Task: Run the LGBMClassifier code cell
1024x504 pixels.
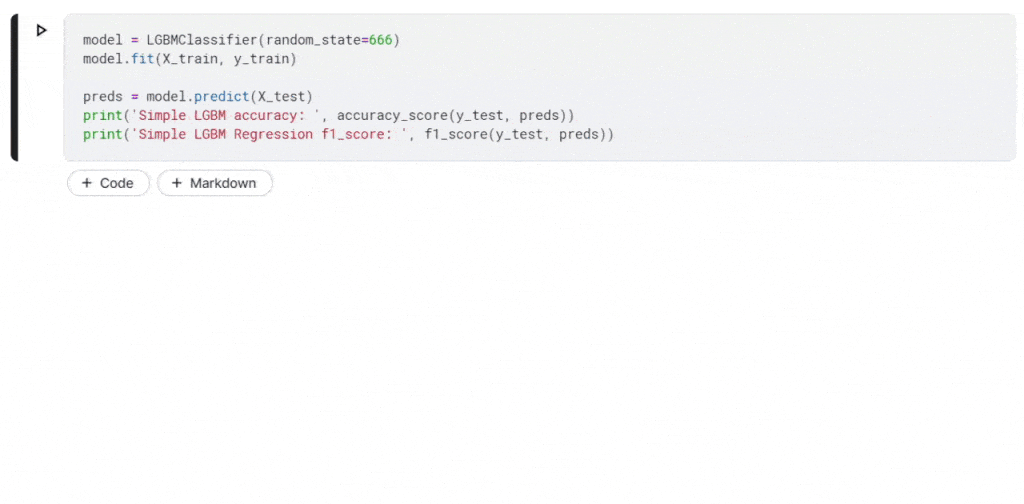Action: click(42, 30)
